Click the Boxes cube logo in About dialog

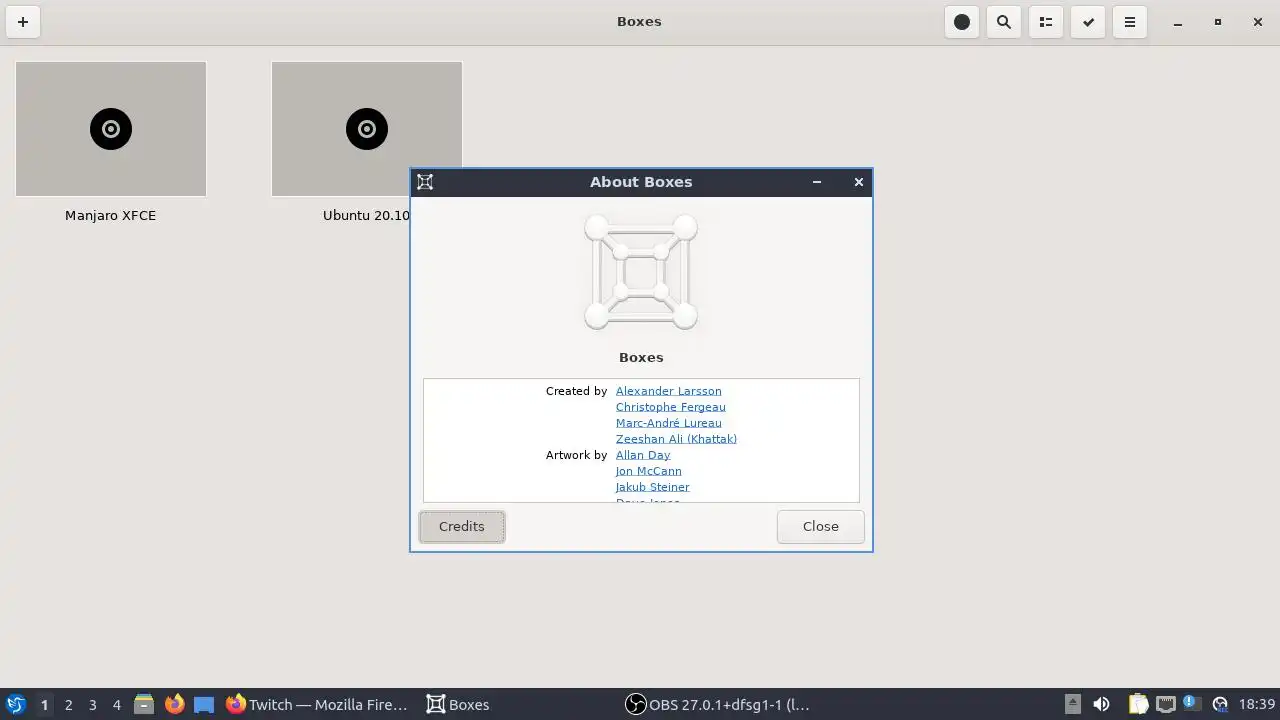[x=641, y=272]
